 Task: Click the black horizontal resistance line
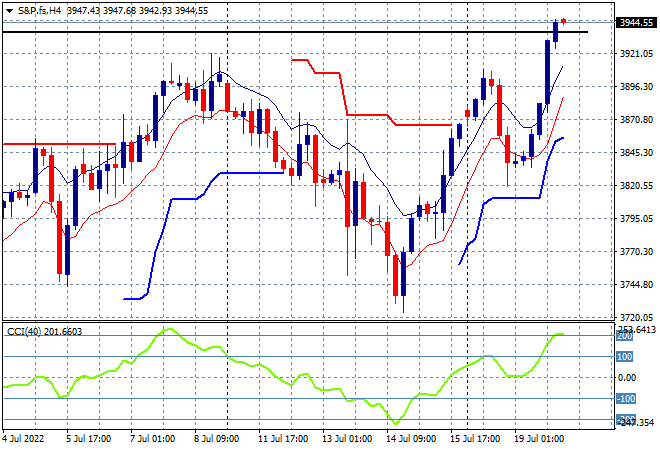(x=295, y=32)
